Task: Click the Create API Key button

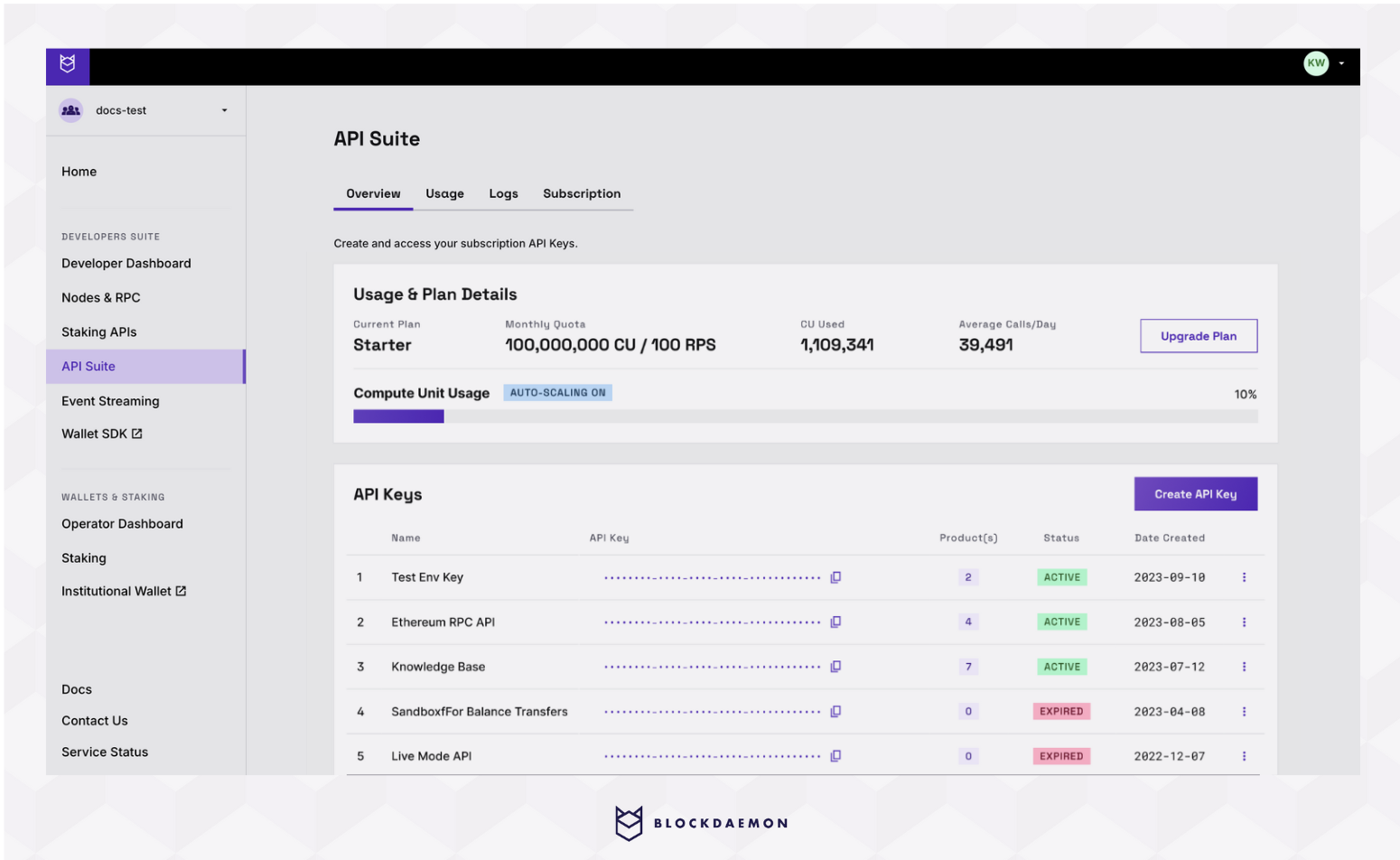Action: coord(1196,494)
